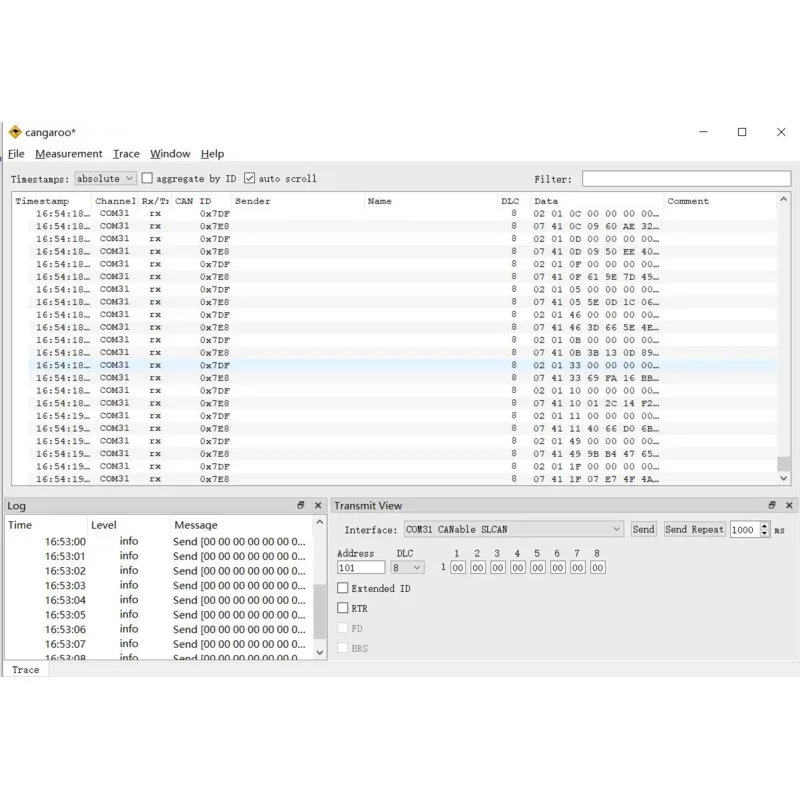Open the Window menu
The image size is (800, 800).
tap(170, 154)
